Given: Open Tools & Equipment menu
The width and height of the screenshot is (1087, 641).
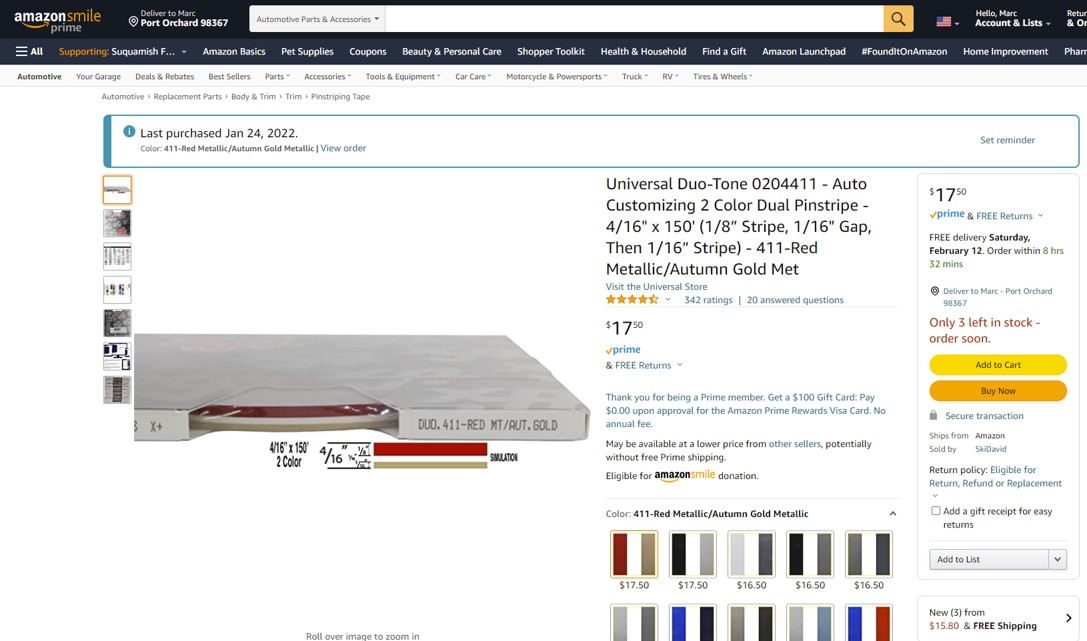Looking at the screenshot, I should point(403,77).
